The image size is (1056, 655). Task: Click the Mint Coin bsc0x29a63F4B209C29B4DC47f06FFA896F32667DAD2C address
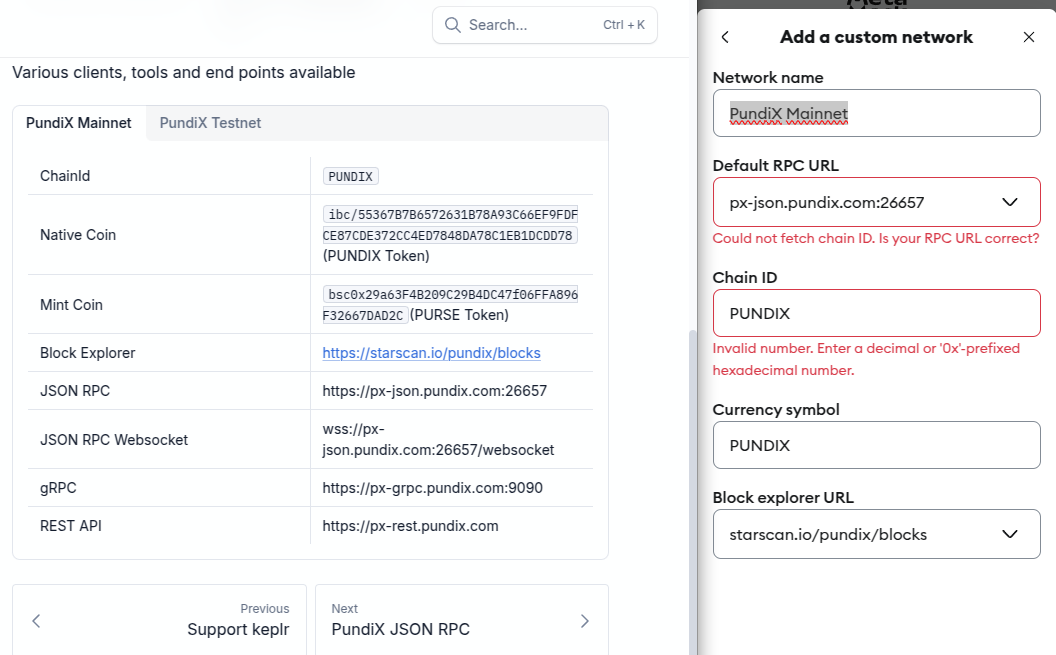coord(450,304)
